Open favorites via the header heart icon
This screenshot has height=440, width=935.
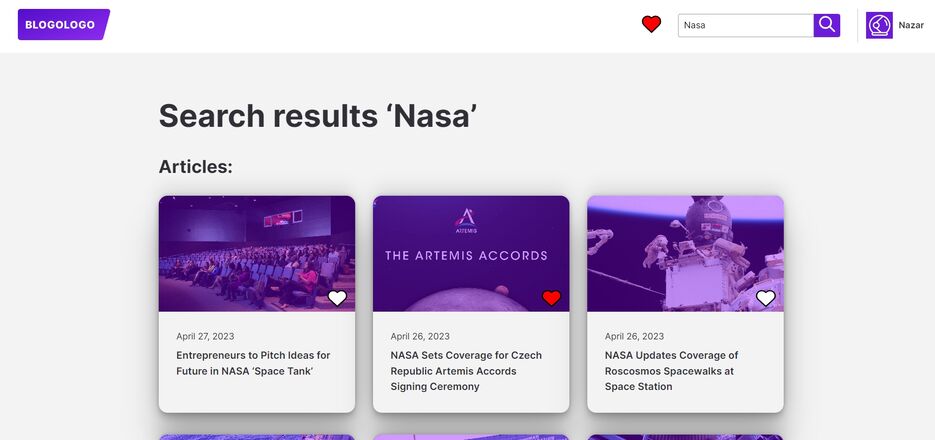[651, 24]
